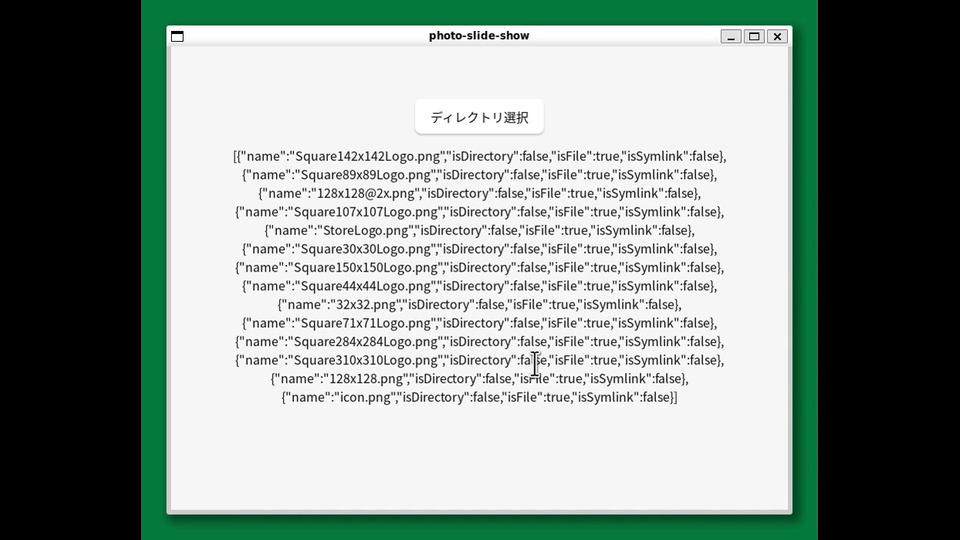Close the photo-slide-show window
This screenshot has width=960, height=540.
(x=777, y=36)
